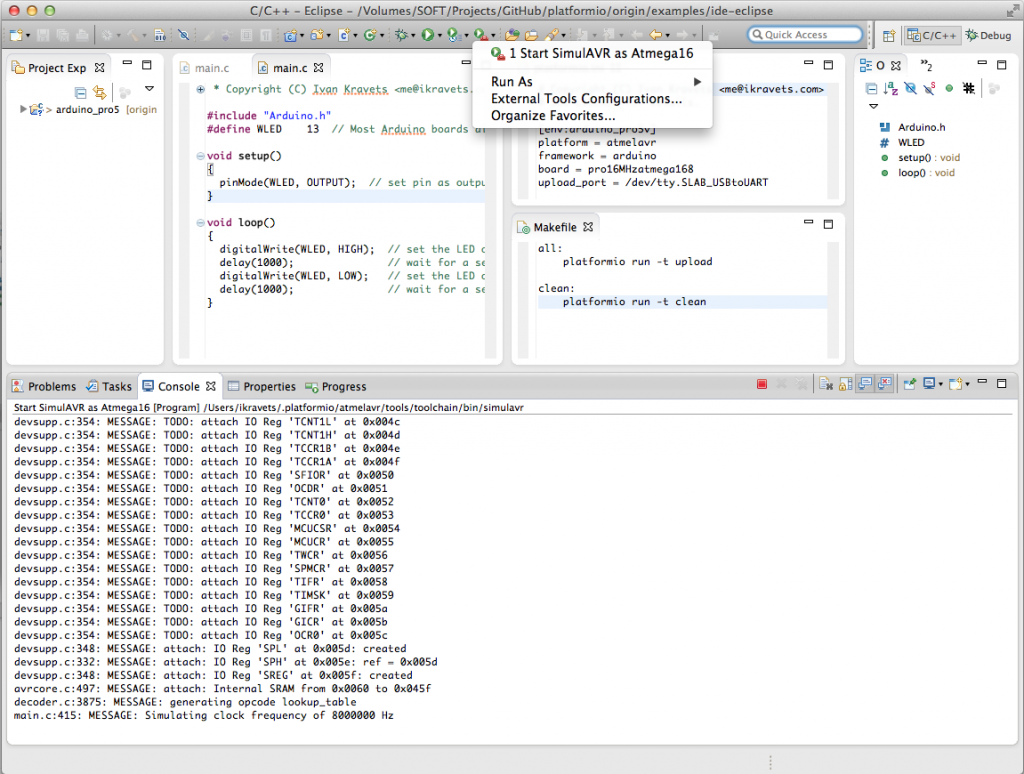Toggle Hide Fields in Outline toolbar
The image size is (1024, 774).
[910, 88]
